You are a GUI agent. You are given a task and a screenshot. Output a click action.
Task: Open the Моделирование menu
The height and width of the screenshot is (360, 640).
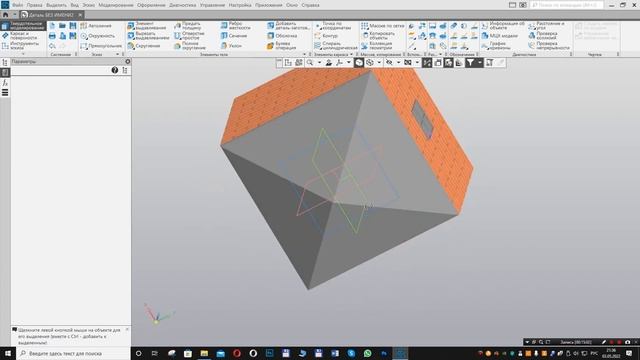tap(116, 5)
